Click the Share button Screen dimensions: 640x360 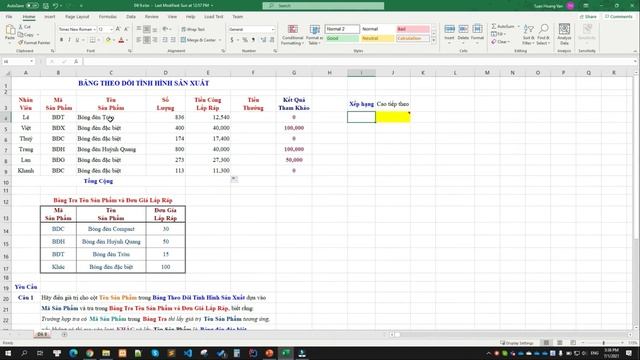(x=588, y=17)
